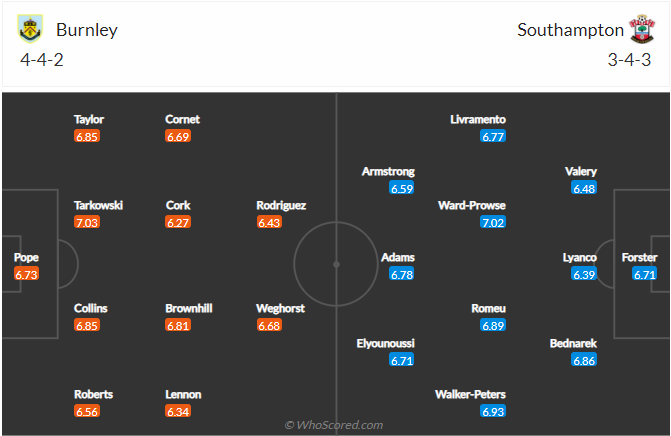This screenshot has width=671, height=436.
Task: Open Tarkowski's player name
Action: click(x=98, y=205)
